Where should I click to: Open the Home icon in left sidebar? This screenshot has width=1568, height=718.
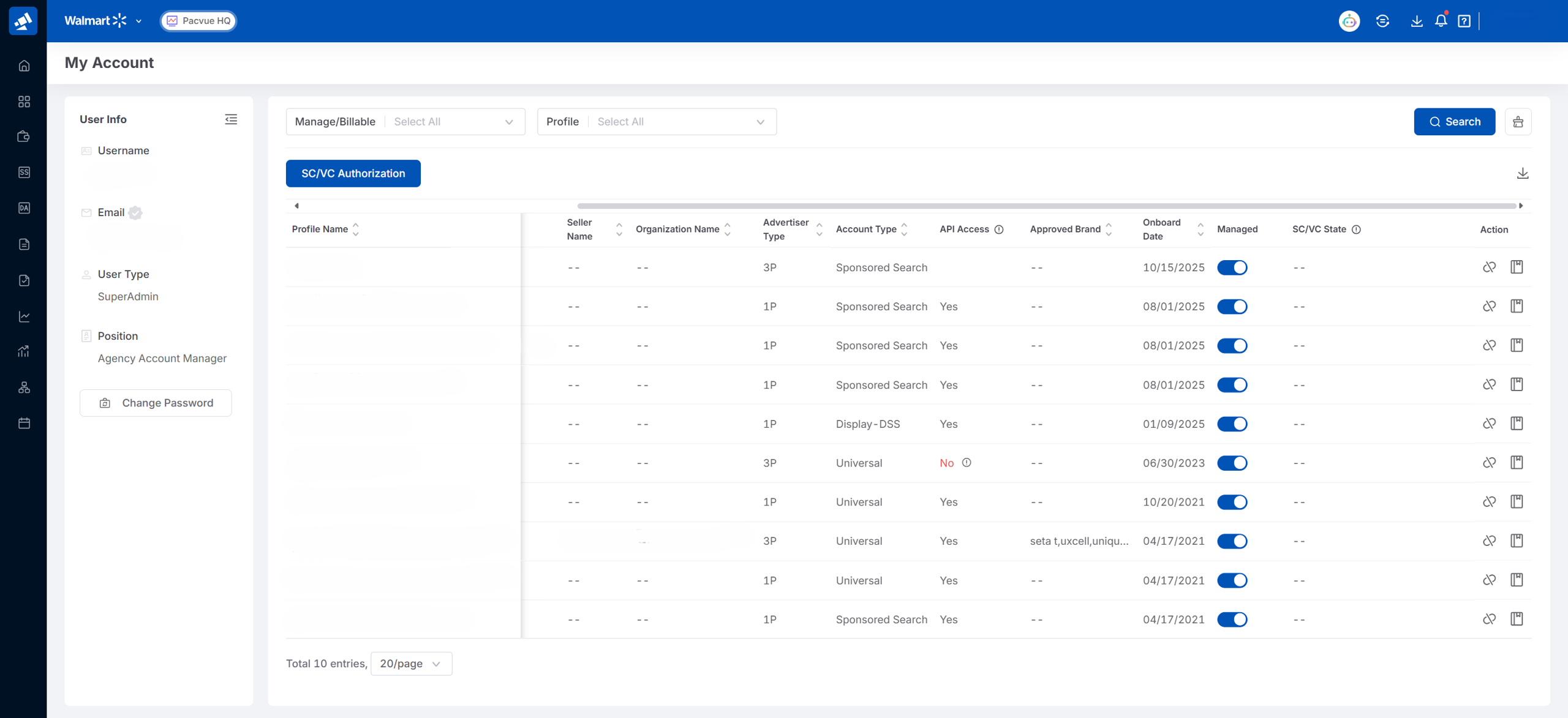(24, 65)
